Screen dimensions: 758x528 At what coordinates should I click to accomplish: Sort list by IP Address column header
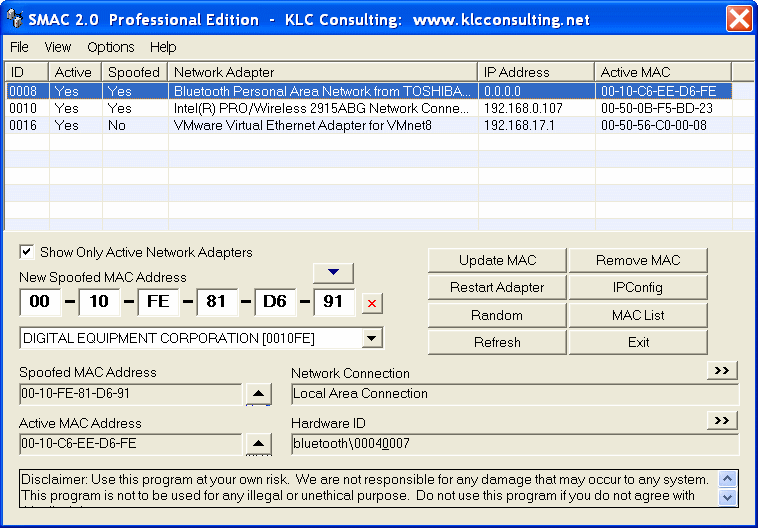536,72
